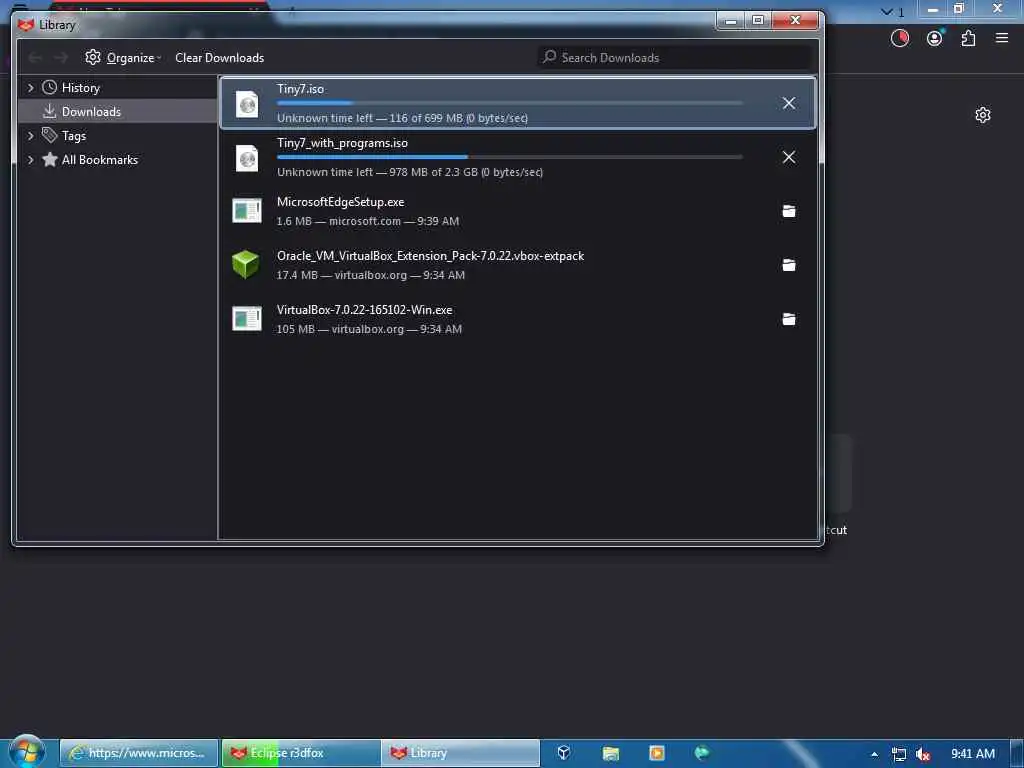The image size is (1024, 768).
Task: Click the Organize gear icon
Action: pyautogui.click(x=93, y=57)
